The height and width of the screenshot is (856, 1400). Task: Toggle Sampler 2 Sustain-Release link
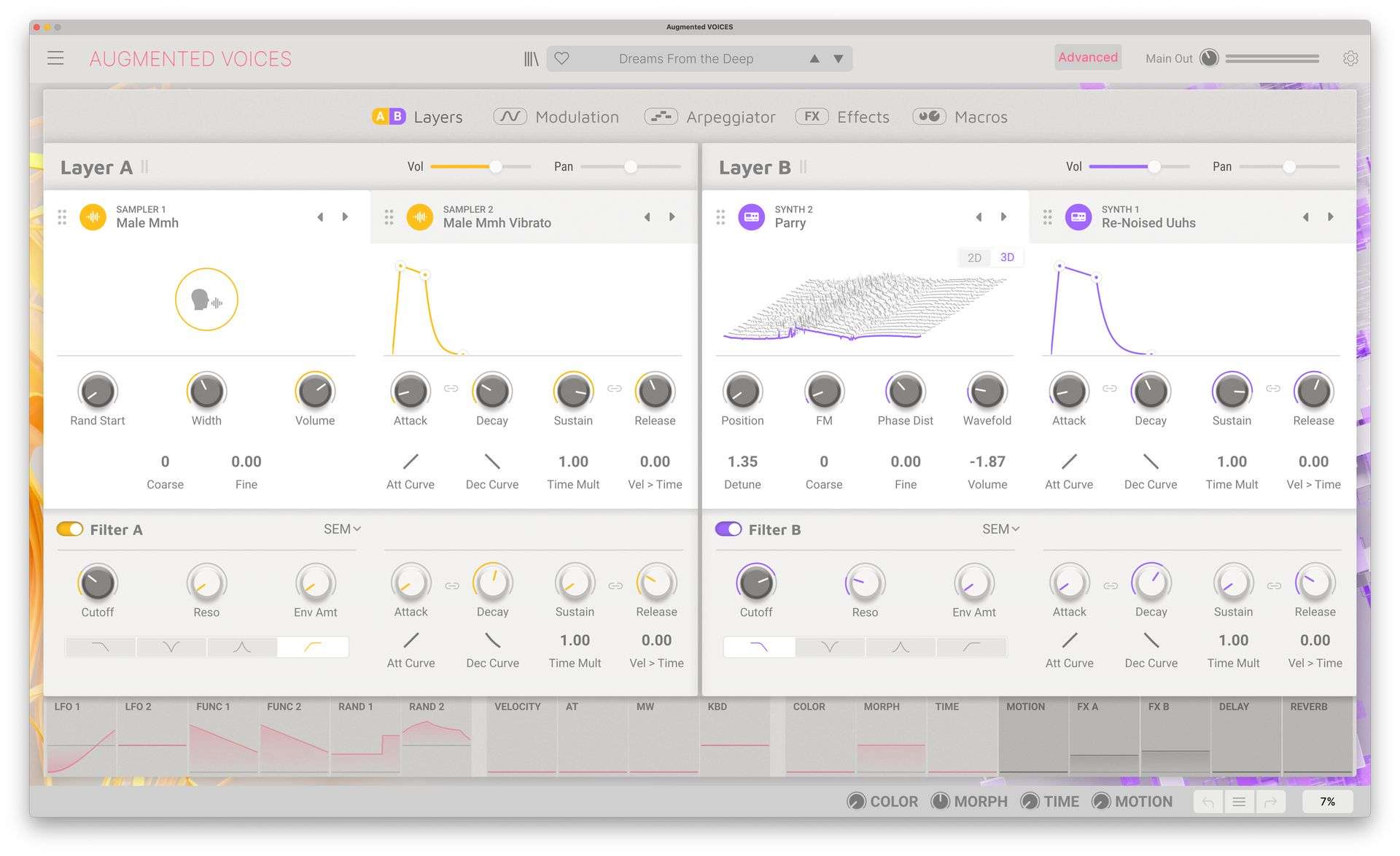pyautogui.click(x=615, y=389)
